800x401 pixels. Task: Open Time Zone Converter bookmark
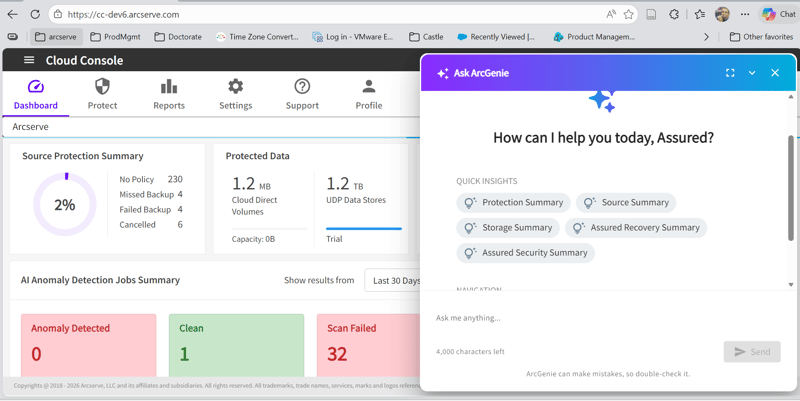(257, 37)
